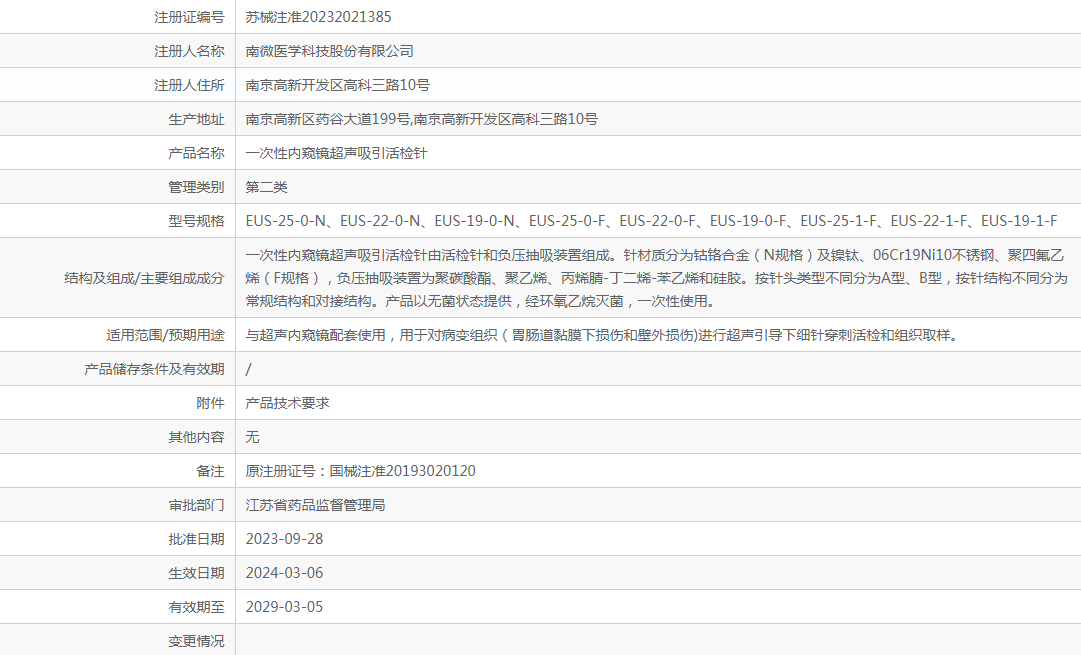Image resolution: width=1081 pixels, height=655 pixels.
Task: Click the 型号规格 label
Action: 196,221
